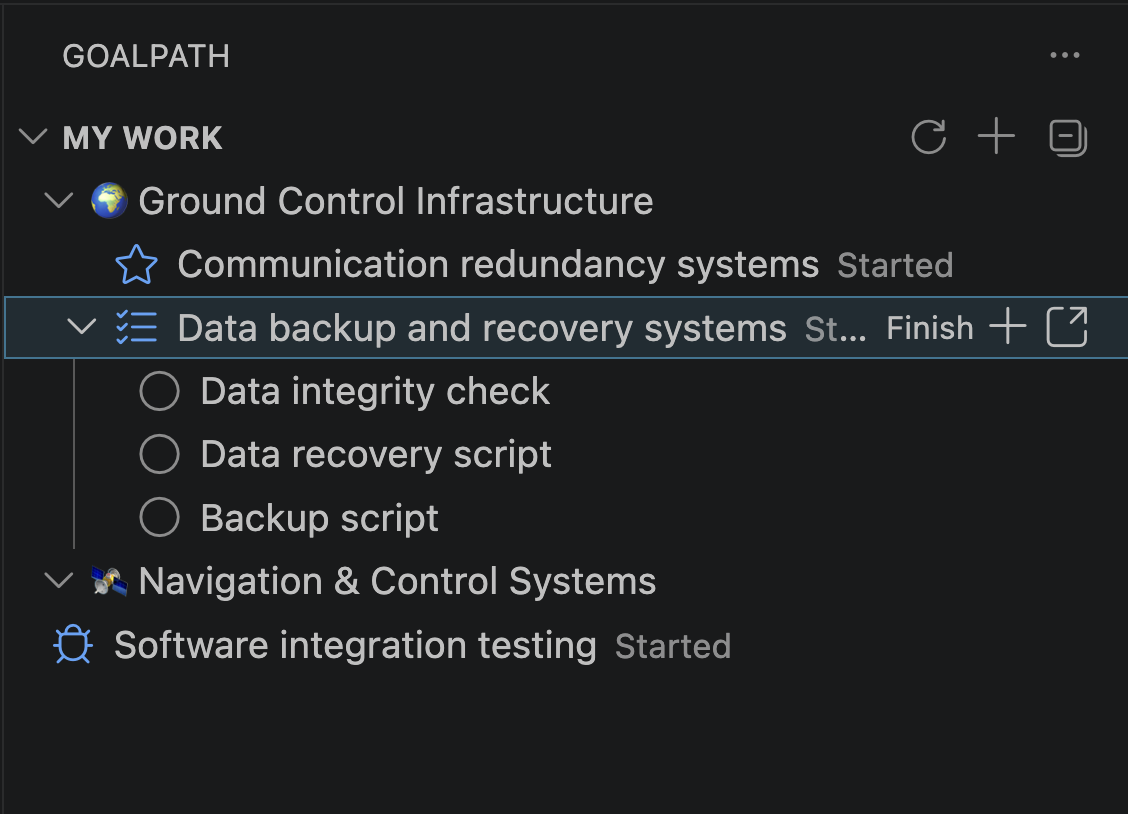Collapse the Data backup and recovery systems subtasks
The height and width of the screenshot is (814, 1128).
click(81, 327)
